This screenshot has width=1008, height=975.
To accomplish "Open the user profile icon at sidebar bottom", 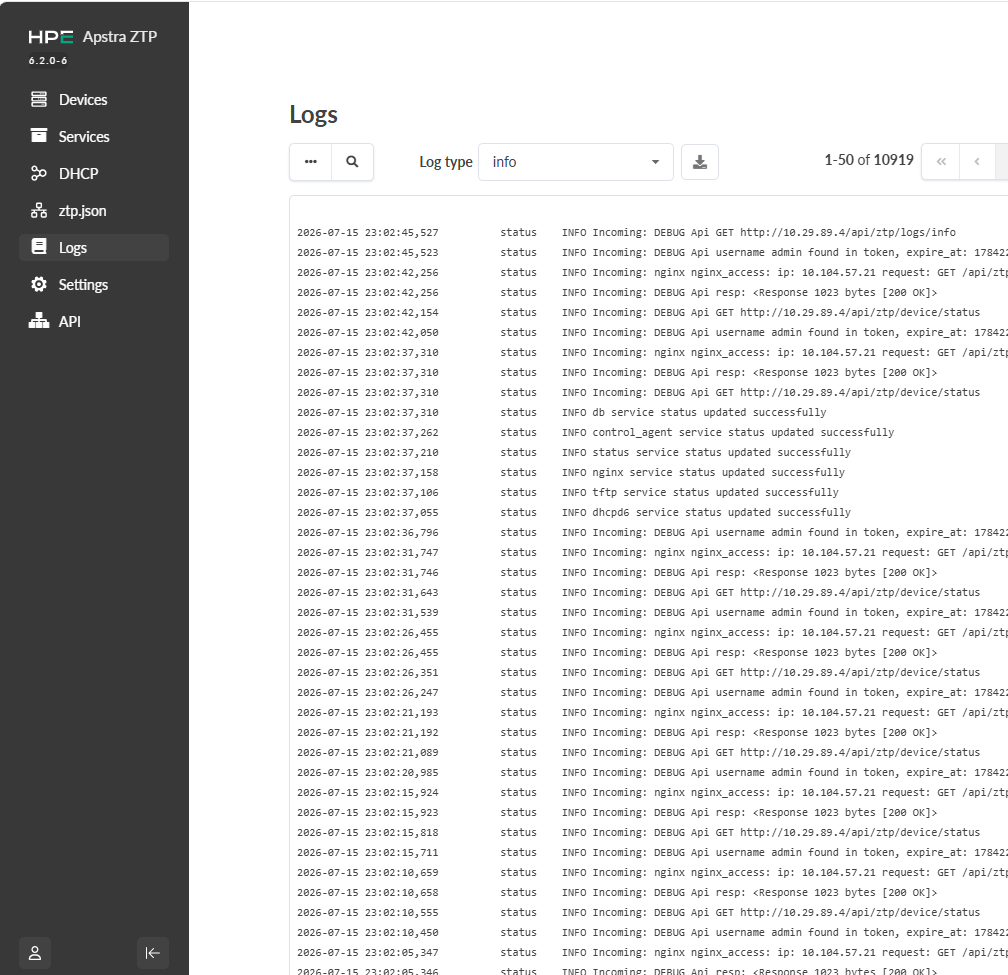I will point(35,953).
